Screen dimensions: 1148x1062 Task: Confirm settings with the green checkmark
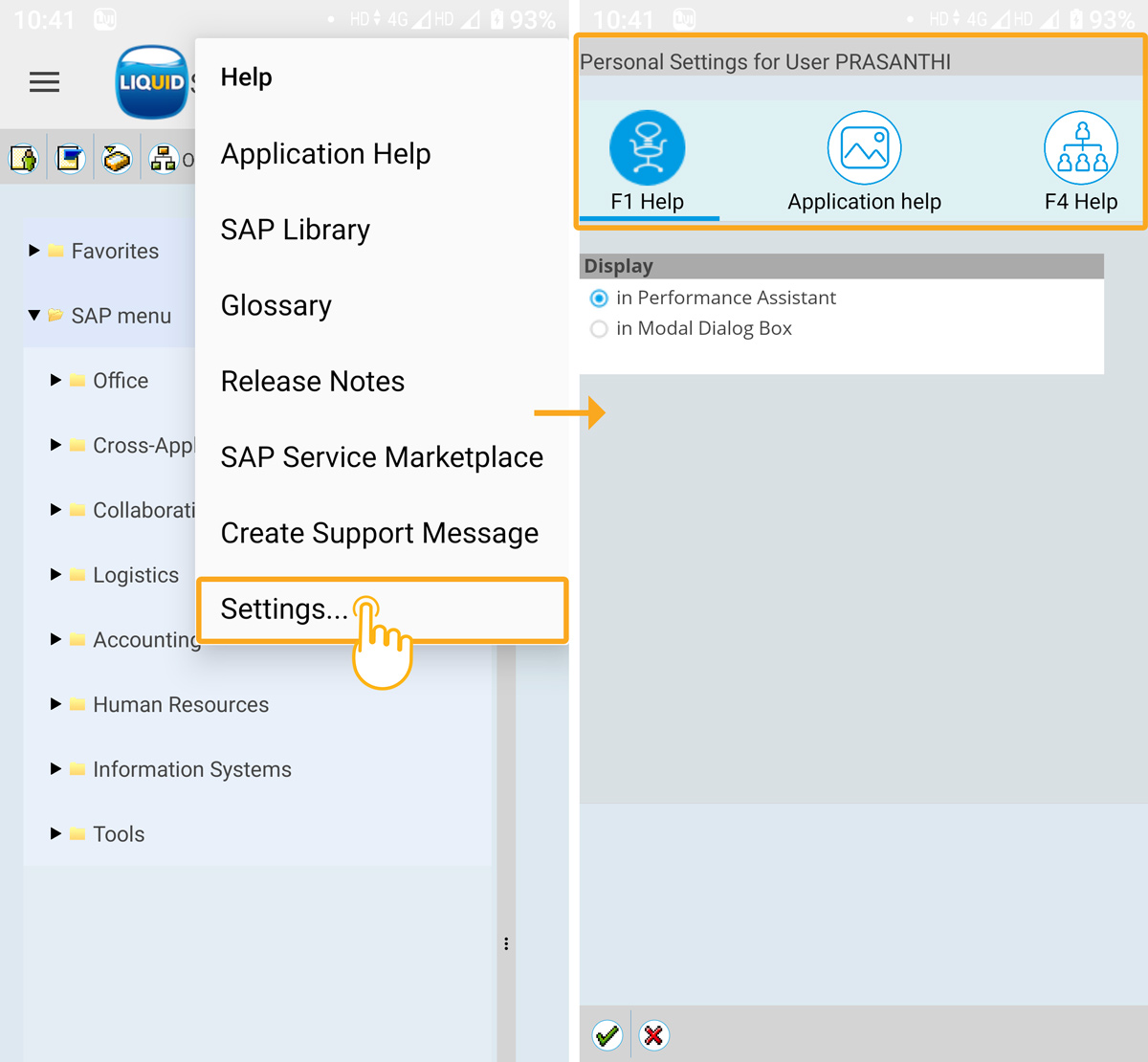coord(607,1035)
